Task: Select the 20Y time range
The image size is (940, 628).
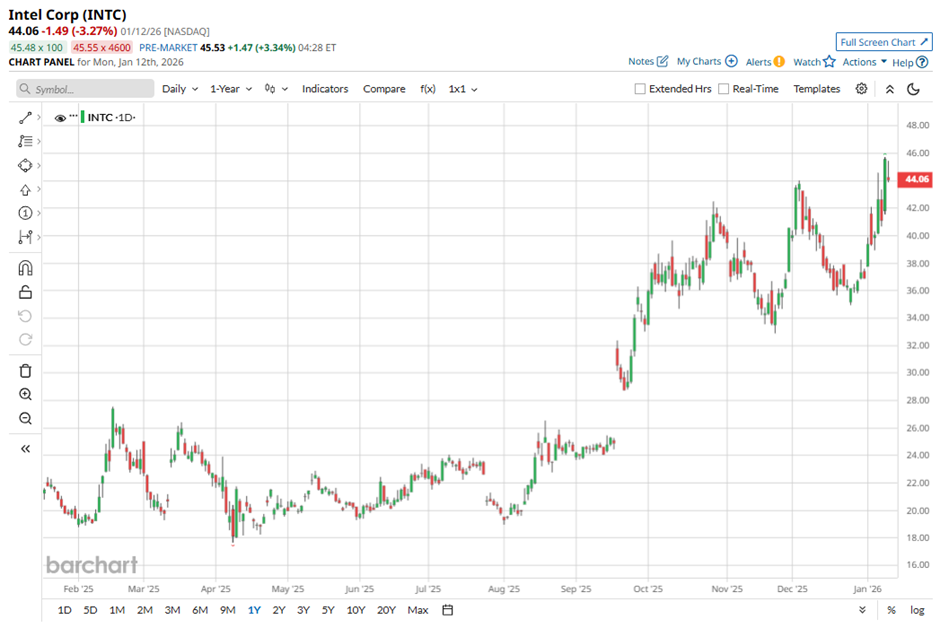Action: point(387,610)
